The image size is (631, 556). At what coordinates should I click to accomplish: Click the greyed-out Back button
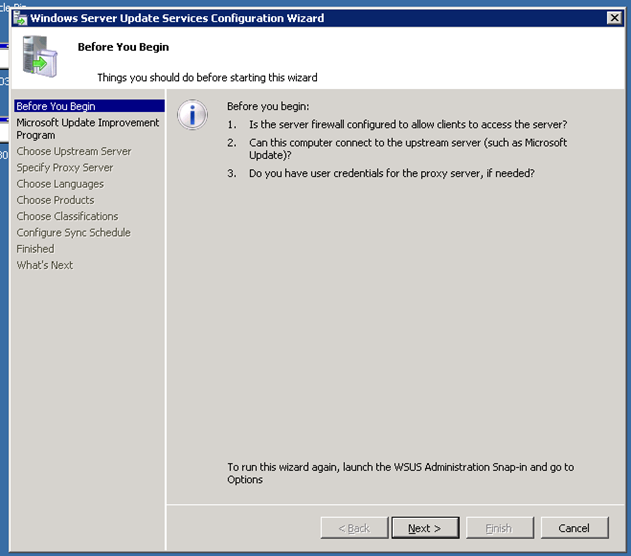354,528
